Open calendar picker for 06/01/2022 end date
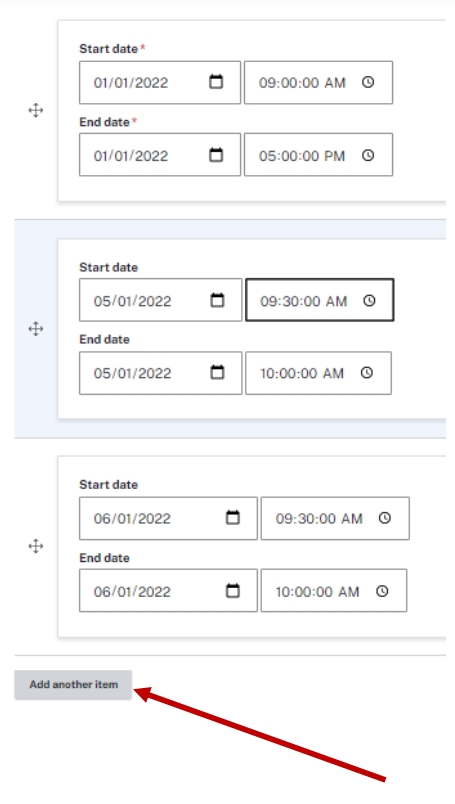Image resolution: width=455 pixels, height=804 pixels. click(x=233, y=591)
